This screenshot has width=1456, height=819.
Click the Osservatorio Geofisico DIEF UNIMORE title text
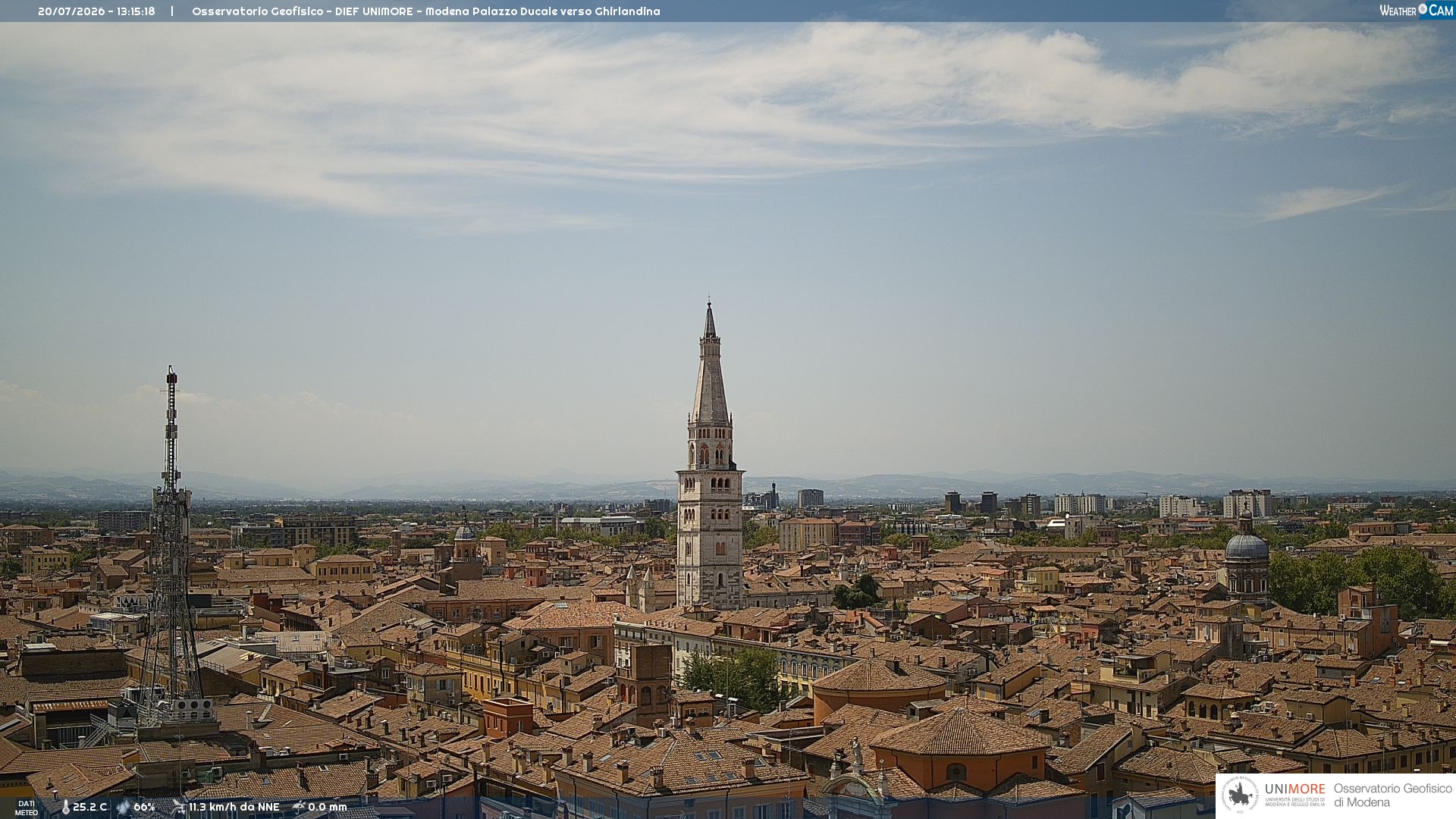click(x=425, y=11)
